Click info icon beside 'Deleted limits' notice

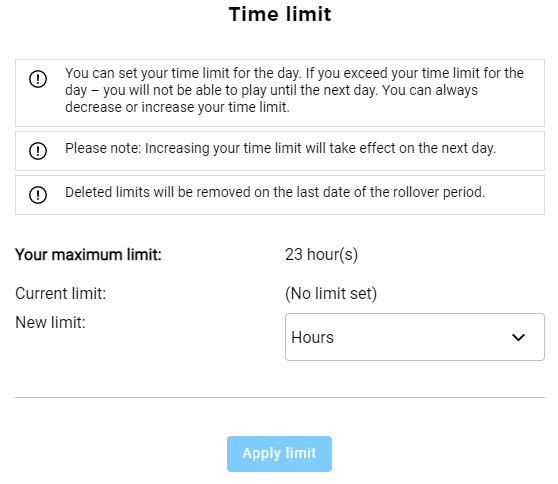(x=38, y=195)
